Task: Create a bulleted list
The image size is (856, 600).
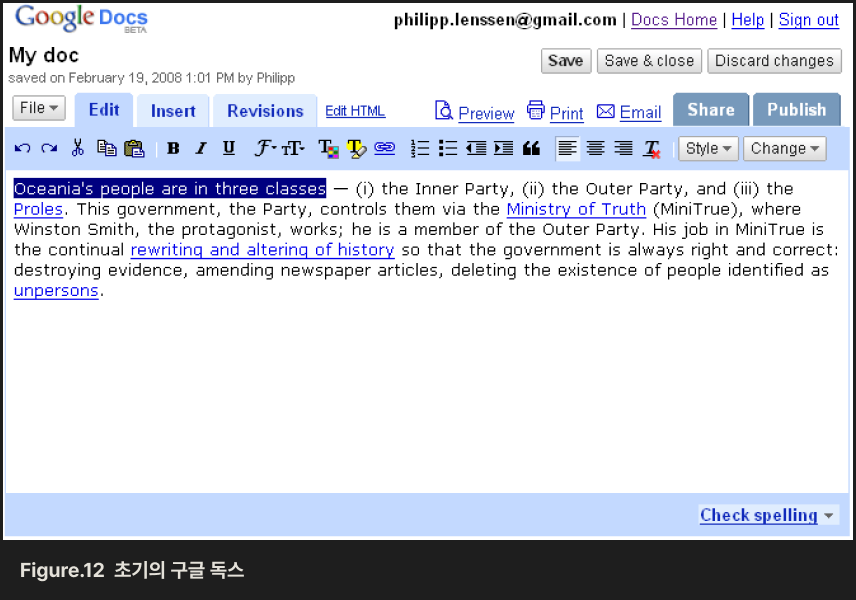Action: point(448,148)
